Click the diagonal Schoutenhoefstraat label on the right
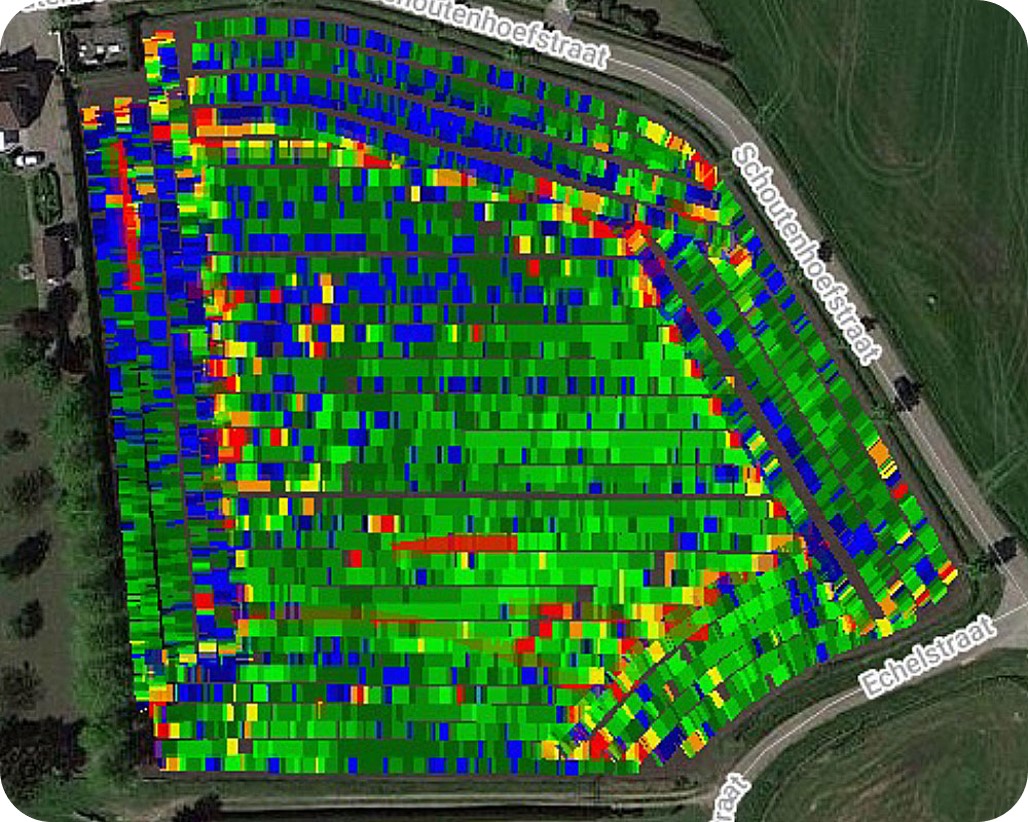1028x822 pixels. click(808, 253)
